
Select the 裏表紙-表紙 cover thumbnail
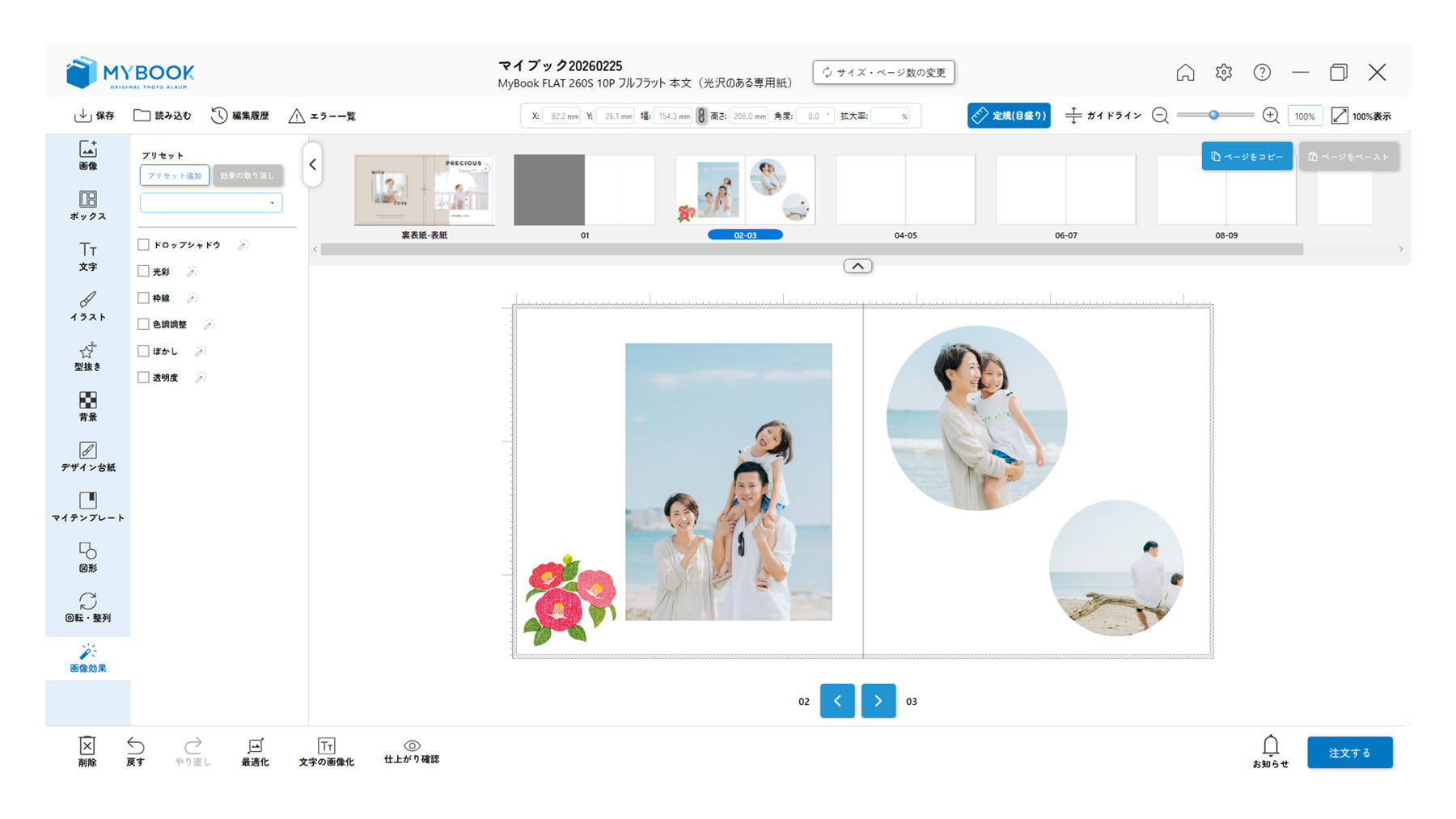tap(424, 190)
